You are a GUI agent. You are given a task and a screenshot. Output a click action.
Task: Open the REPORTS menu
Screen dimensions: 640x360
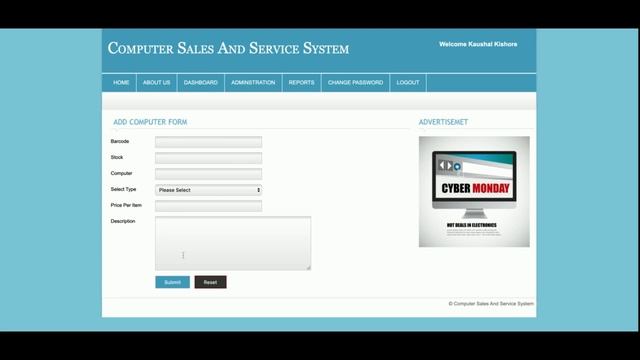301,82
